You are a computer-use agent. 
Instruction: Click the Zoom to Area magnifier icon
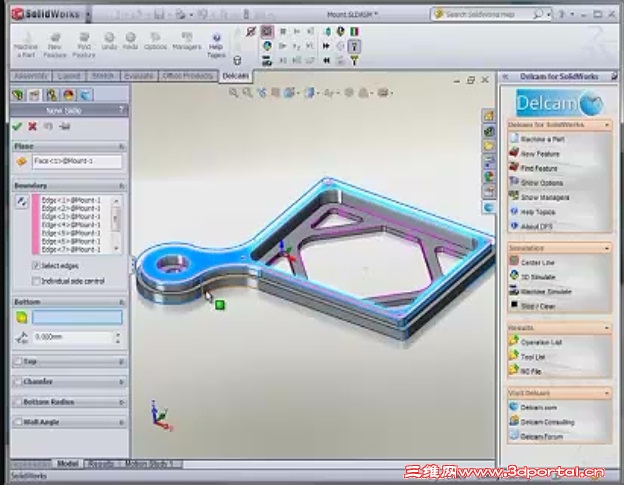point(248,93)
